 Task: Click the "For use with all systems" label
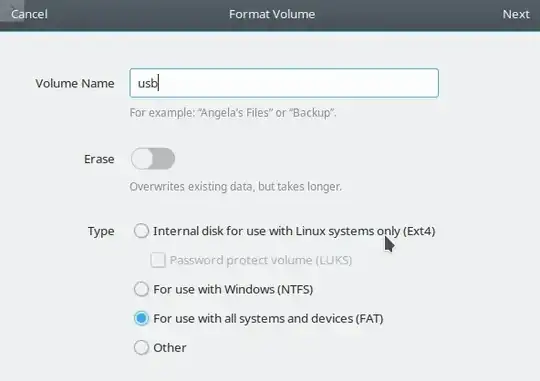(x=268, y=319)
